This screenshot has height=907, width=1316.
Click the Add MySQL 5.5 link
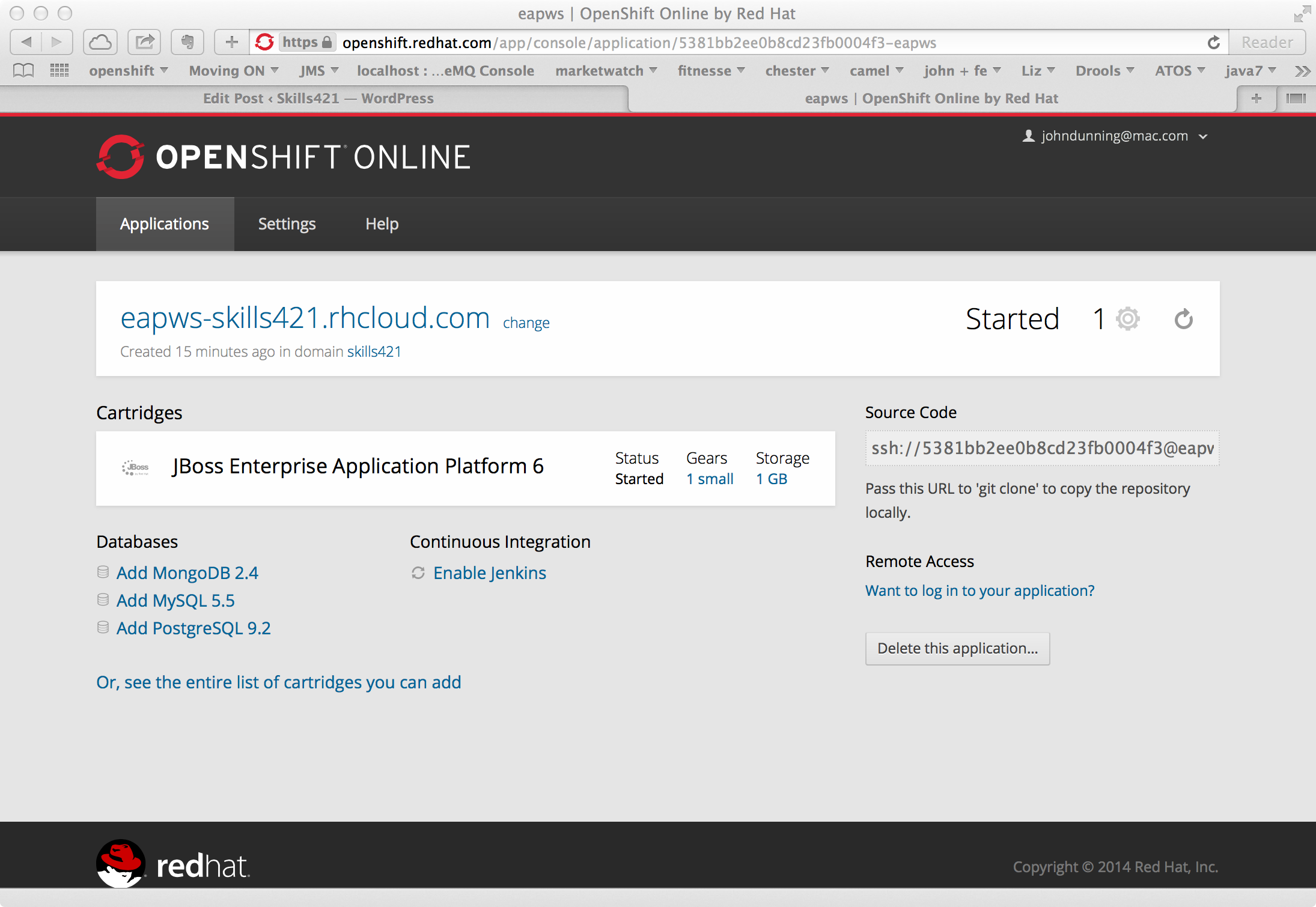pos(175,601)
